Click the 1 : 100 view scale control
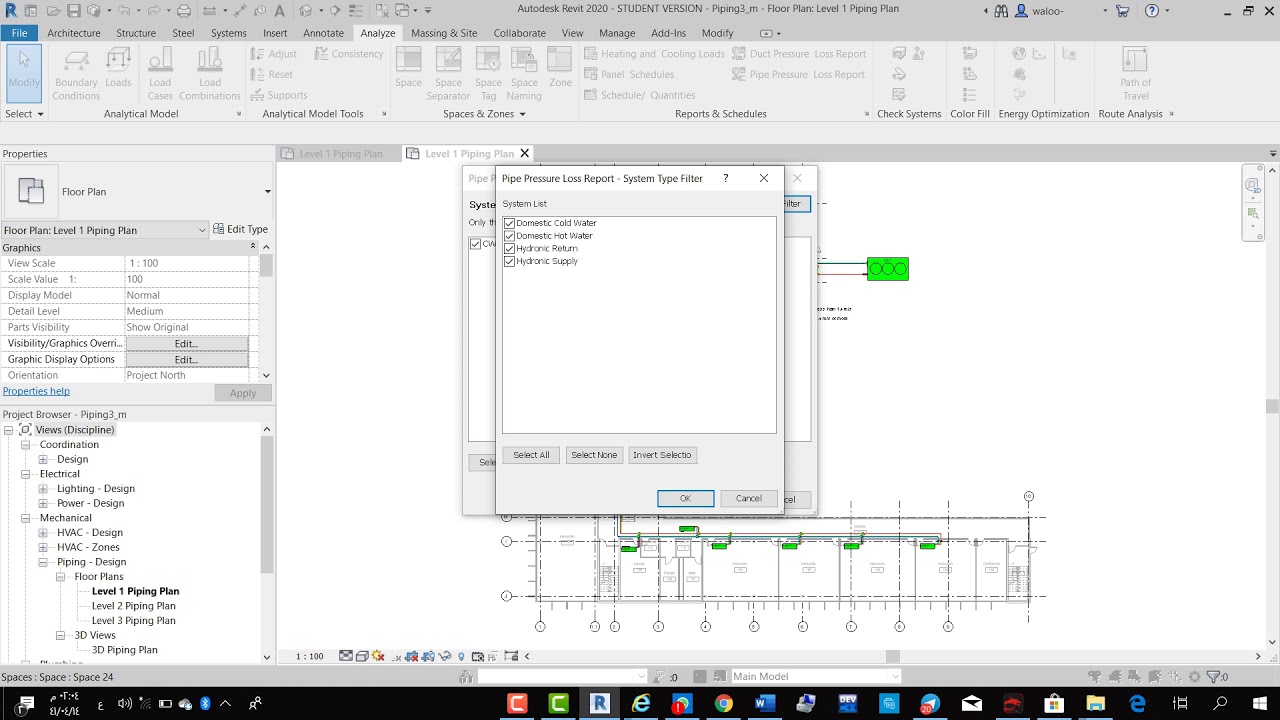Viewport: 1280px width, 720px height. 310,657
